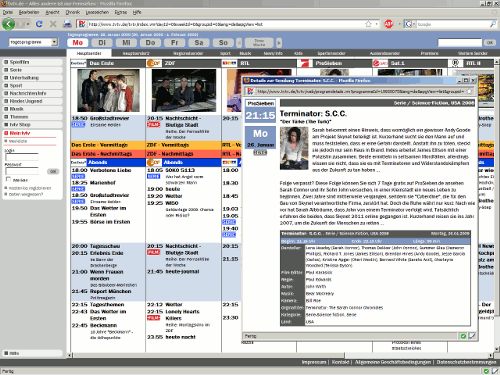Viewport: 500px width, 375px height.
Task: Go to previous week with left arrow
Action: pyautogui.click(x=239, y=43)
